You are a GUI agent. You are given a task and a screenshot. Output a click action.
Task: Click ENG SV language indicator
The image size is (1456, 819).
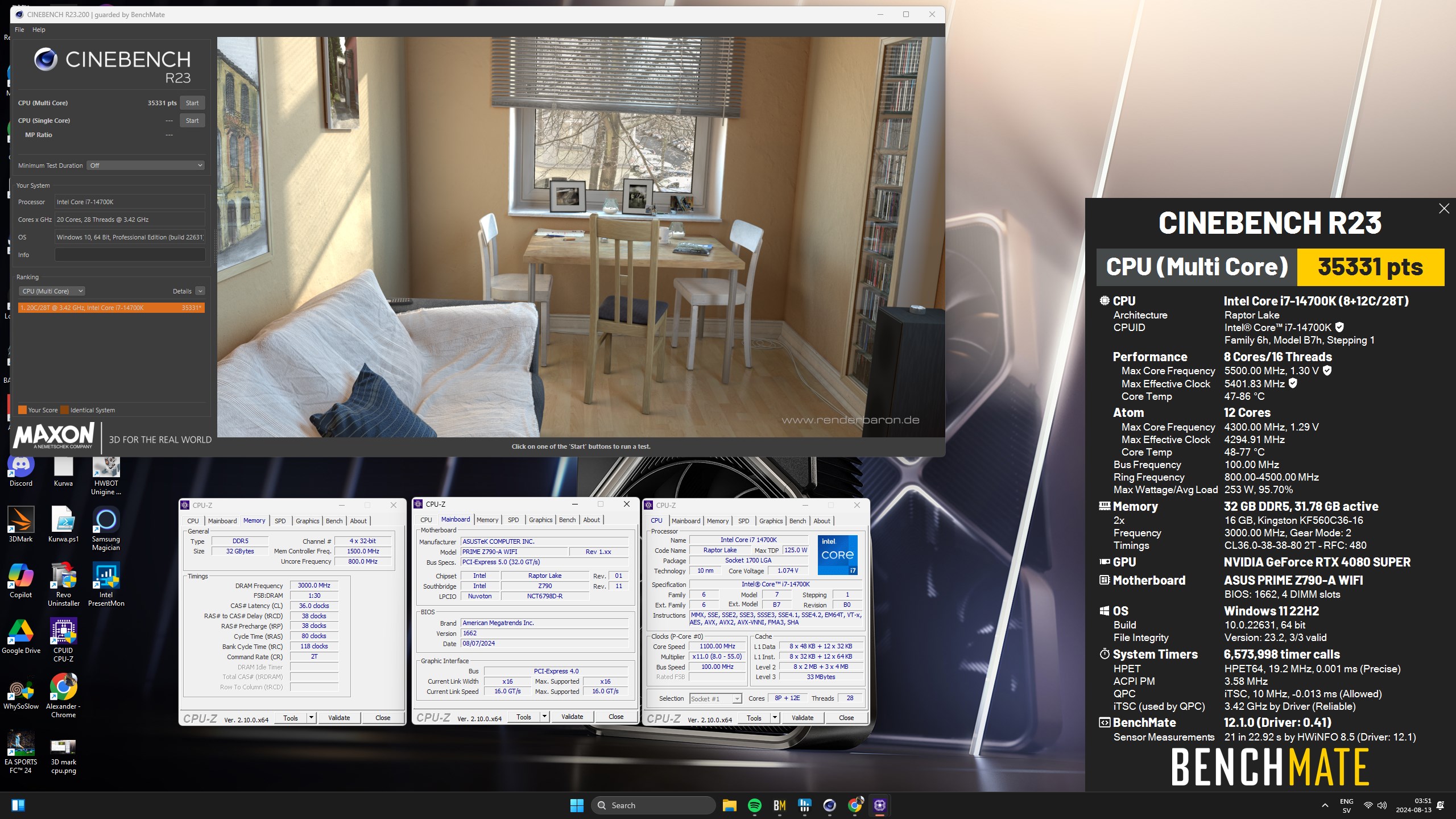[x=1346, y=805]
